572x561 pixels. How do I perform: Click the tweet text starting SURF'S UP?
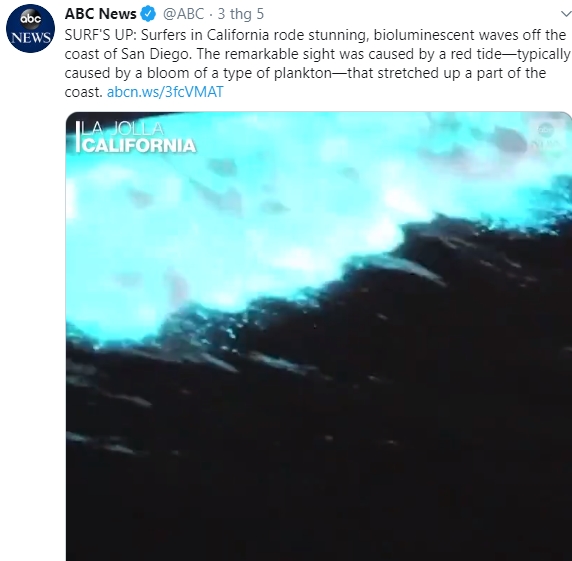point(317,63)
